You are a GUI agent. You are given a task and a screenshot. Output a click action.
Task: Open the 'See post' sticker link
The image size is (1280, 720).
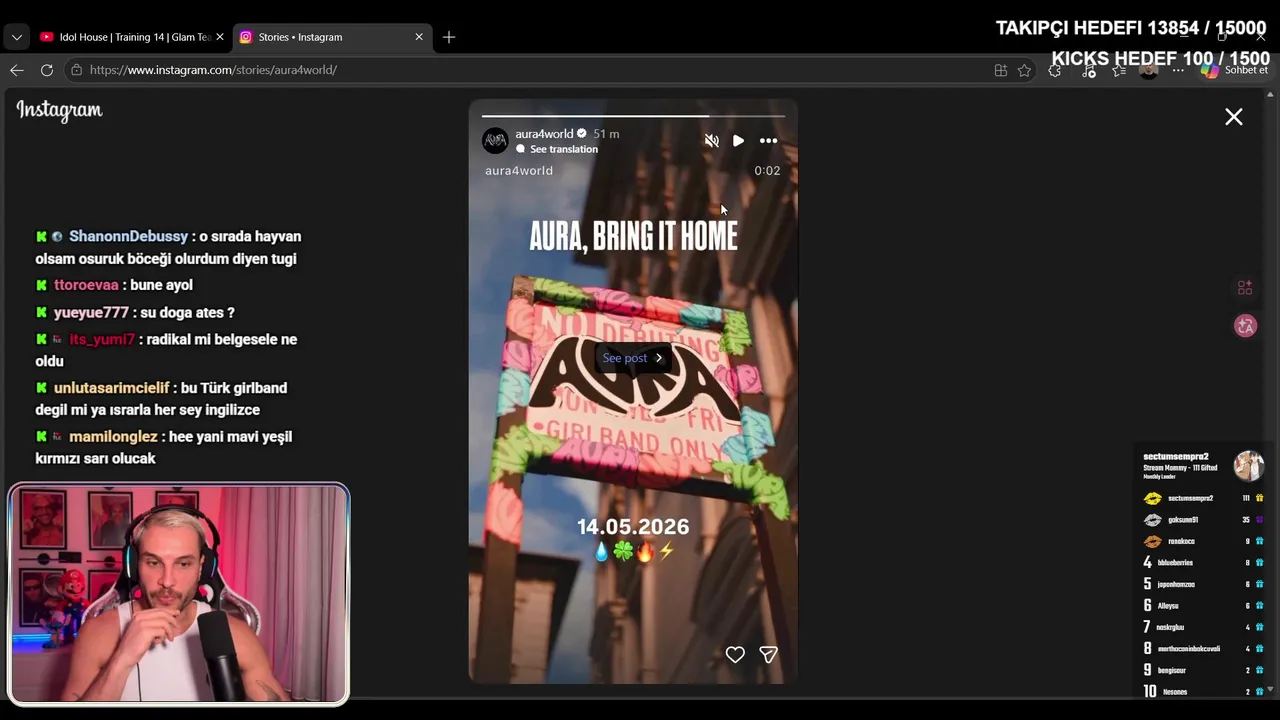(x=632, y=358)
